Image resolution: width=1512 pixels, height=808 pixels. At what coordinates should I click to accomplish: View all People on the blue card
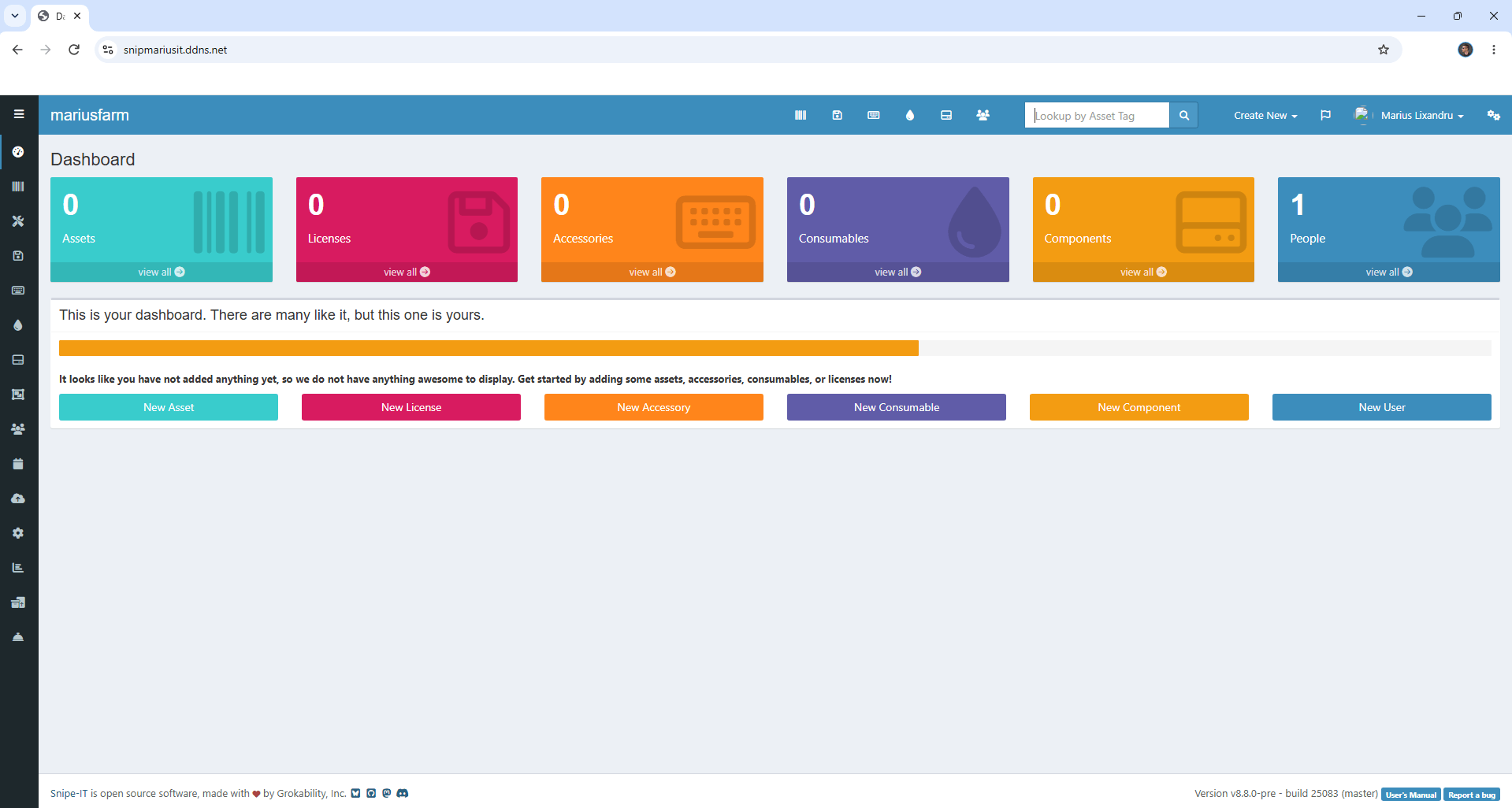point(1389,272)
